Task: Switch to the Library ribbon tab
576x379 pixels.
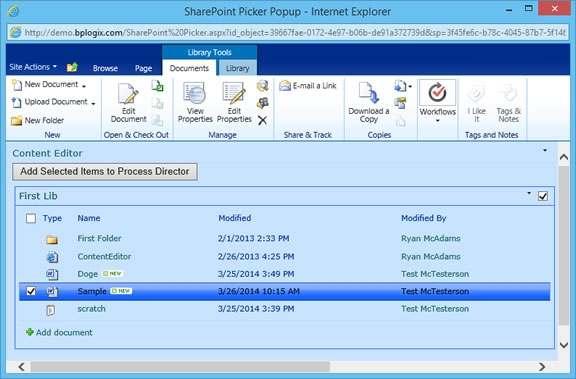Action: pyautogui.click(x=237, y=68)
